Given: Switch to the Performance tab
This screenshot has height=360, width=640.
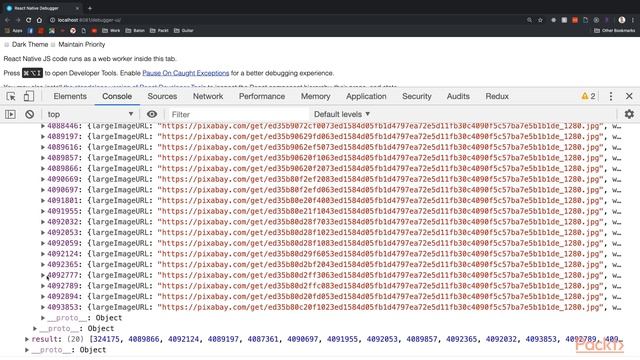Looking at the screenshot, I should pos(262,96).
